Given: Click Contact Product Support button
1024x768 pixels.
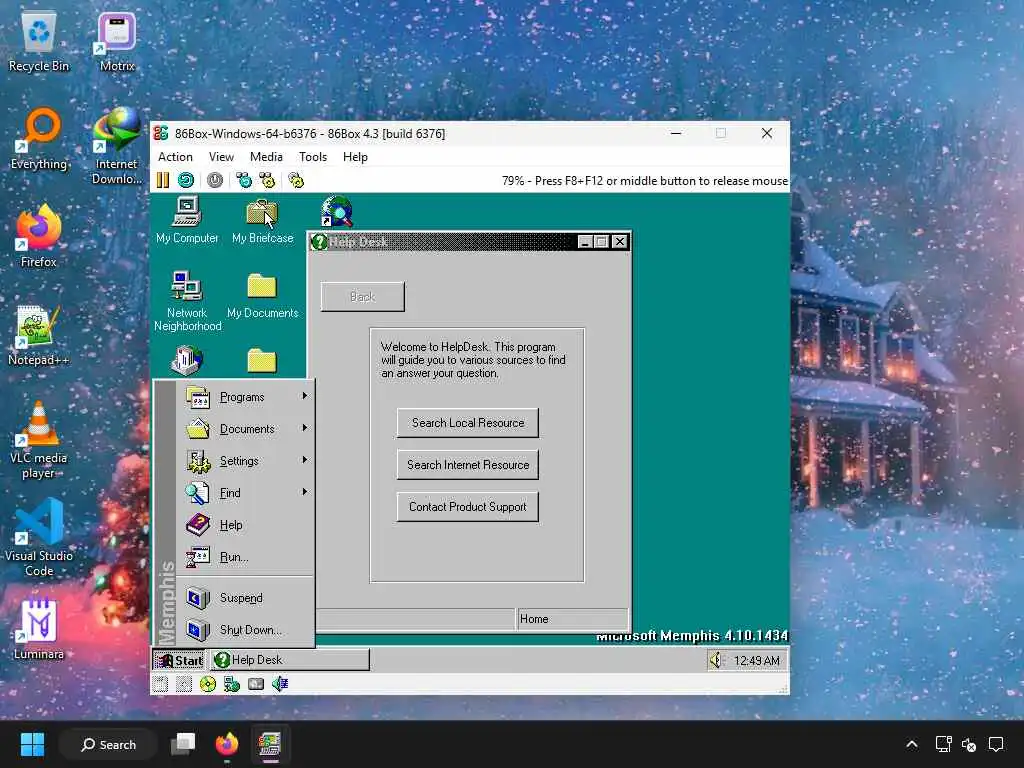Looking at the screenshot, I should pos(468,506).
